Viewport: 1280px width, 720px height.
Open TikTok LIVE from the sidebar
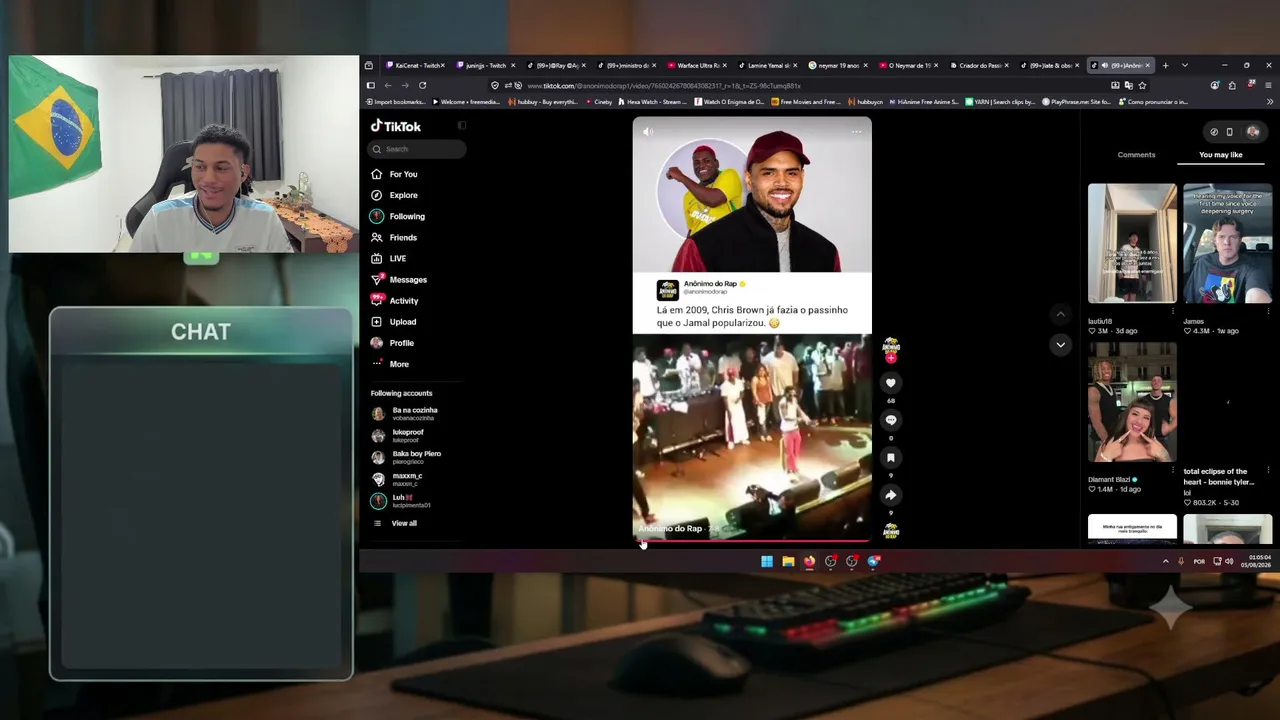[389, 258]
